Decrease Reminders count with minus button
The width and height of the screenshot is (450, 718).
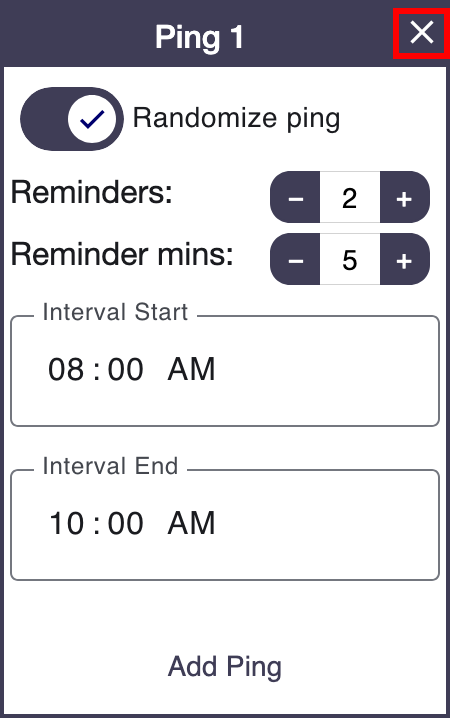[x=295, y=197]
